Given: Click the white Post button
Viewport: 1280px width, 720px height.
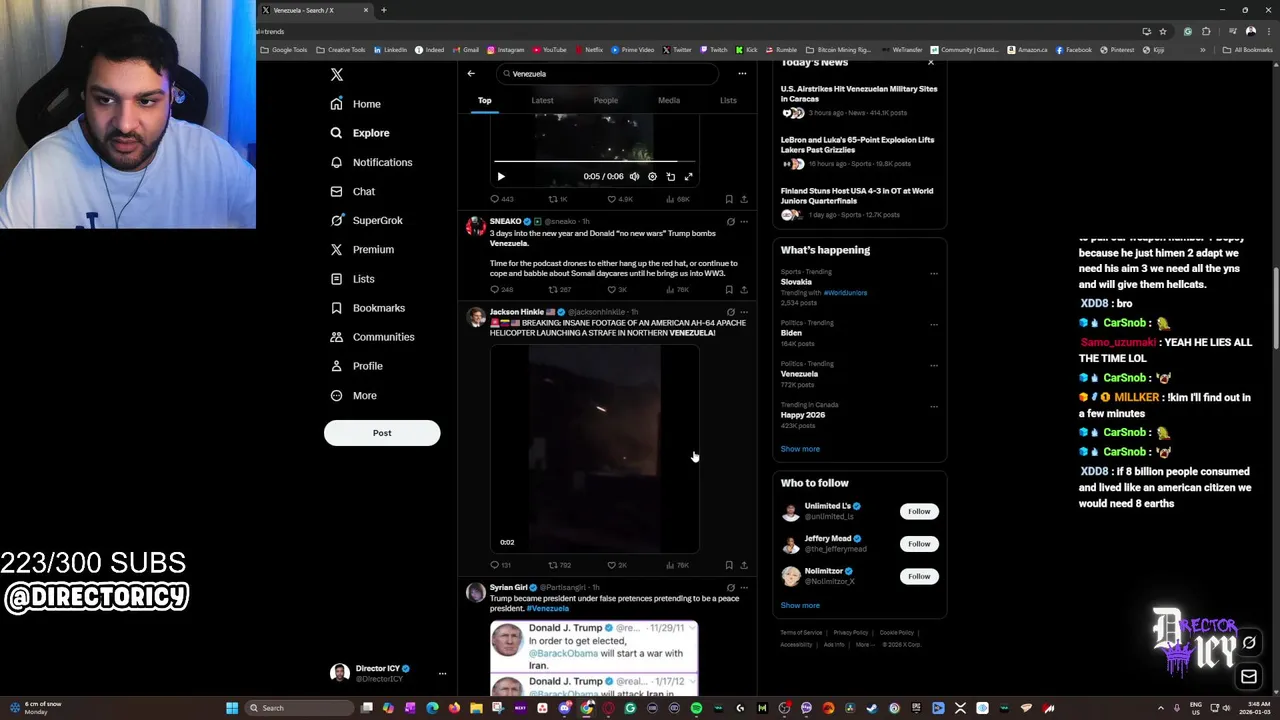Looking at the screenshot, I should pyautogui.click(x=382, y=433).
